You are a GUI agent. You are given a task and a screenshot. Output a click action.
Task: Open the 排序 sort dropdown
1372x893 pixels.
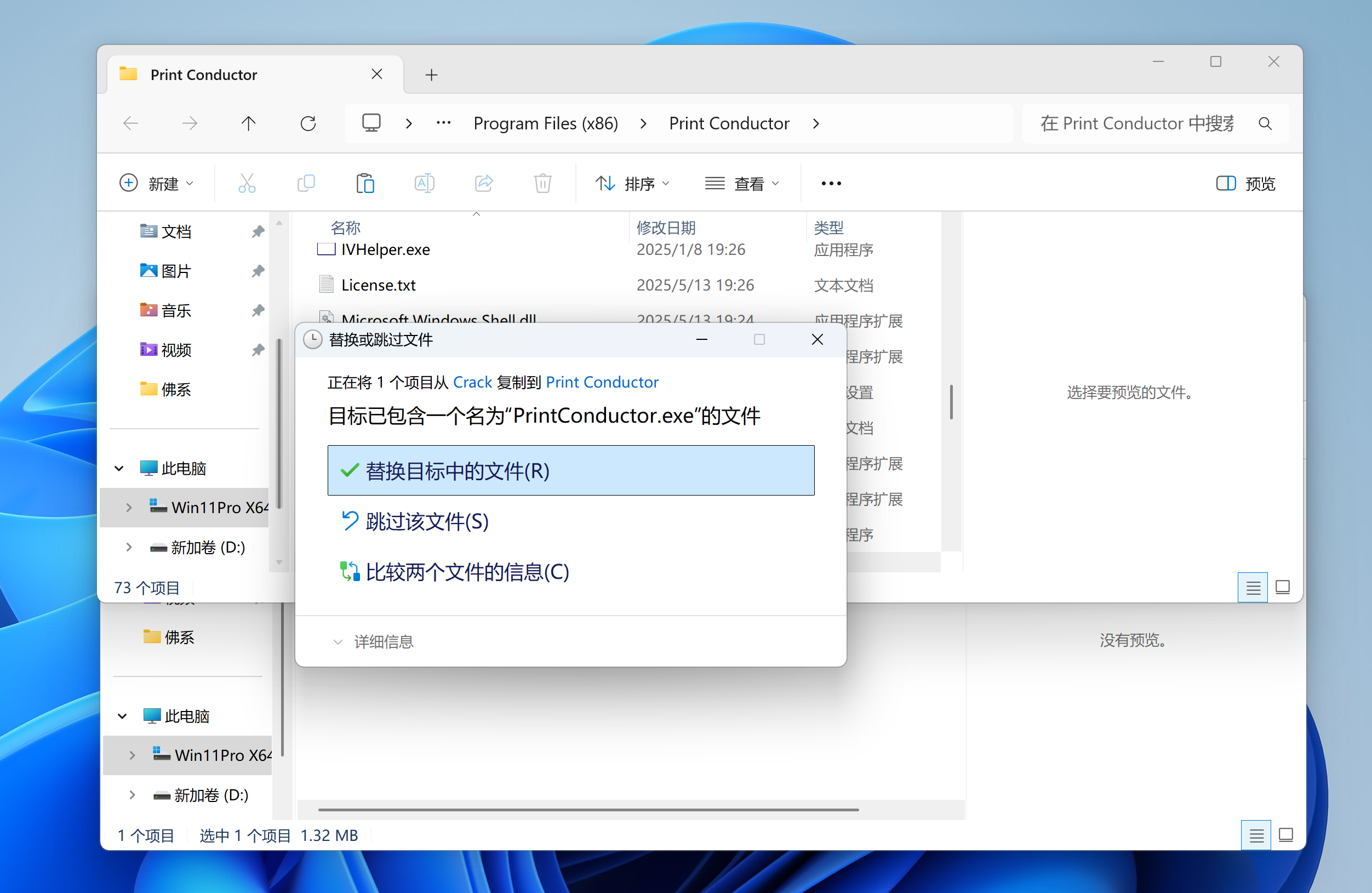click(632, 184)
